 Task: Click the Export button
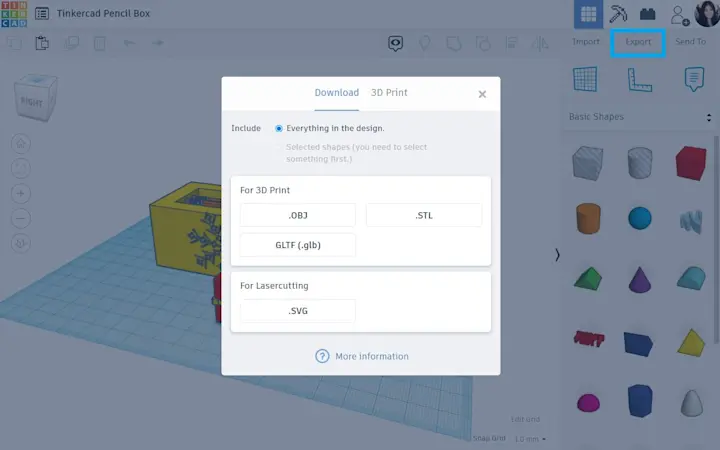(x=638, y=42)
